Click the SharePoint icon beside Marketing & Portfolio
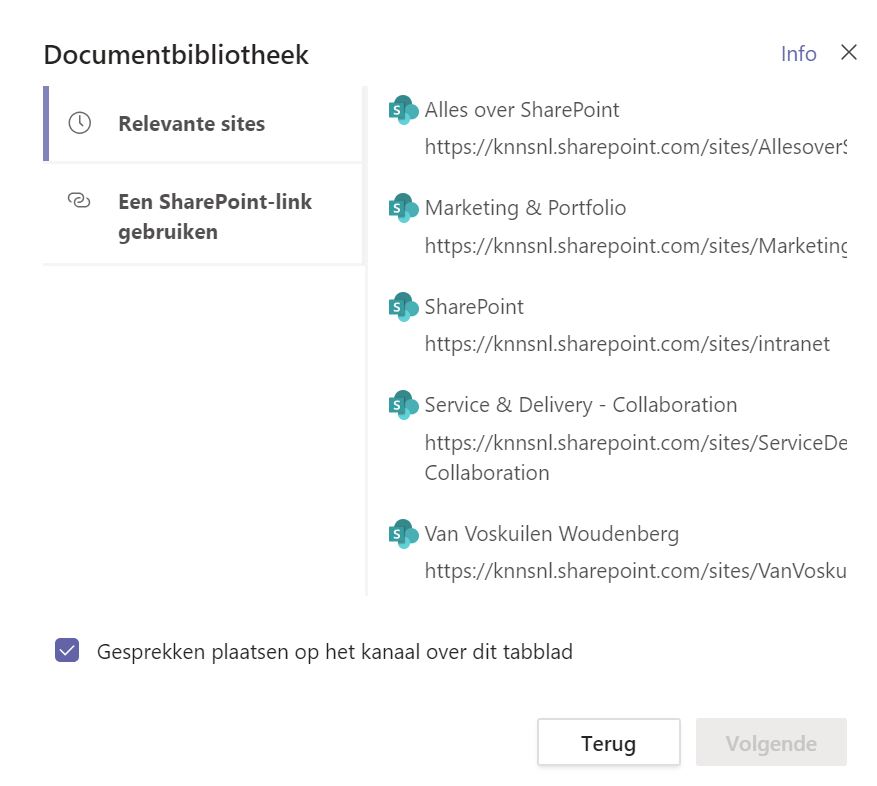This screenshot has width=877, height=786. click(x=403, y=208)
